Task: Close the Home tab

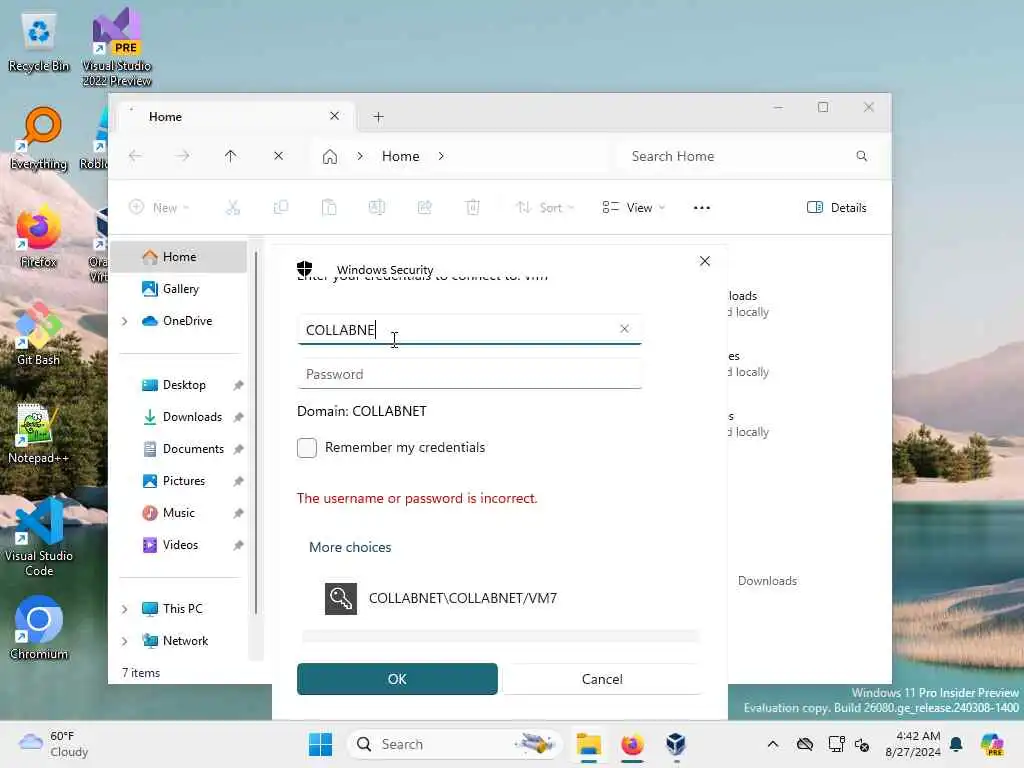Action: 334,116
